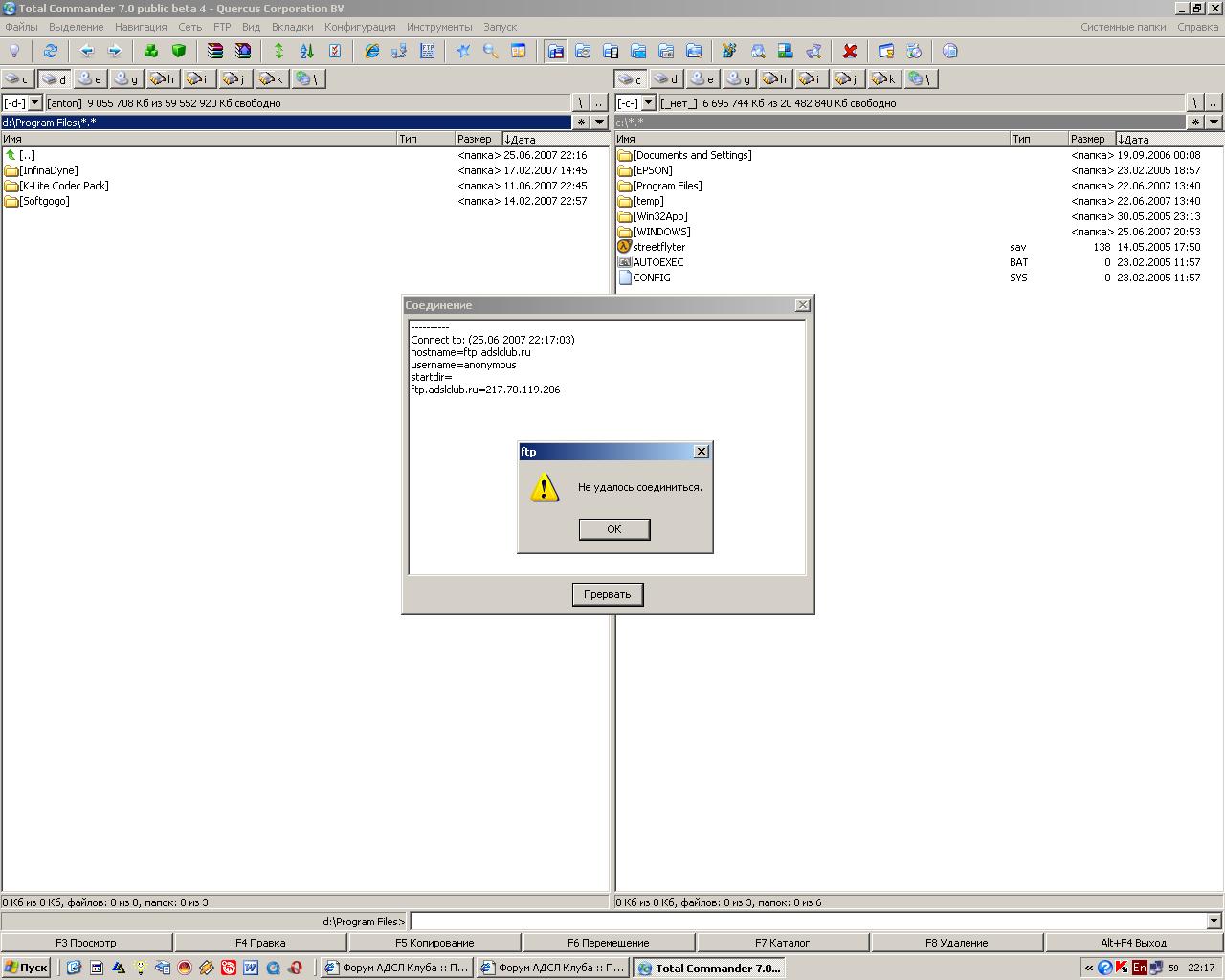This screenshot has width=1225, height=980.
Task: Open right panel favorites asterisk button
Action: pyautogui.click(x=1195, y=122)
